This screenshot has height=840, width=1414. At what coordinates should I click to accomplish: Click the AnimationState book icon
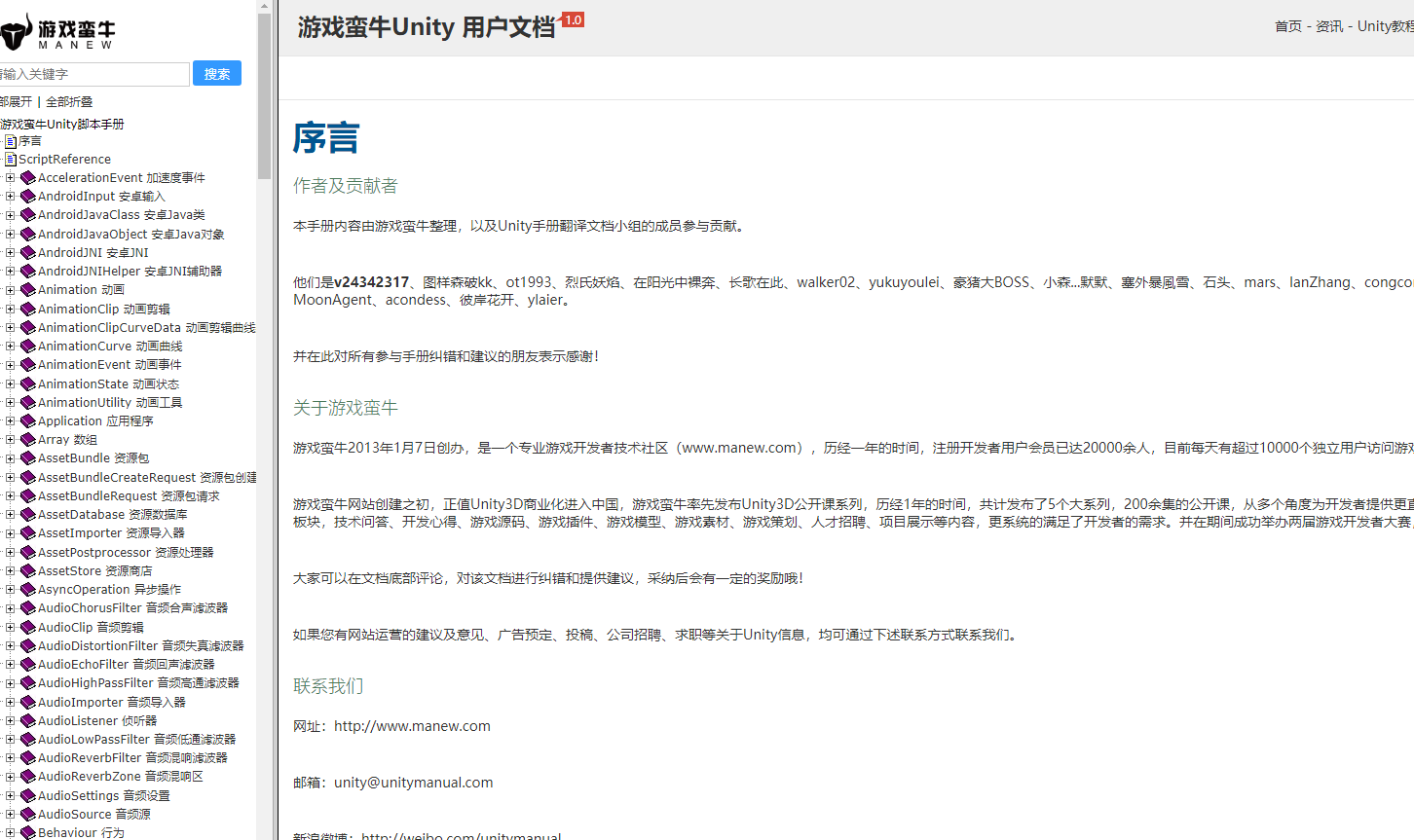point(28,383)
